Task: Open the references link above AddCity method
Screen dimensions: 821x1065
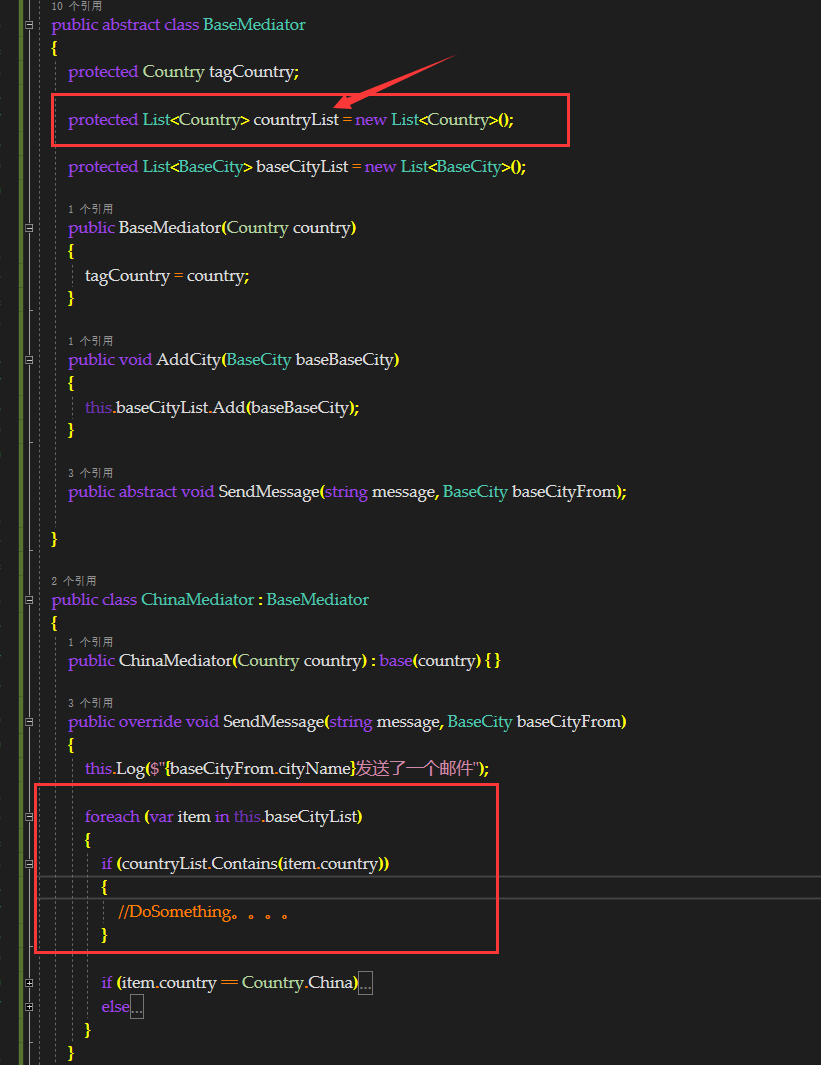Action: [90, 341]
